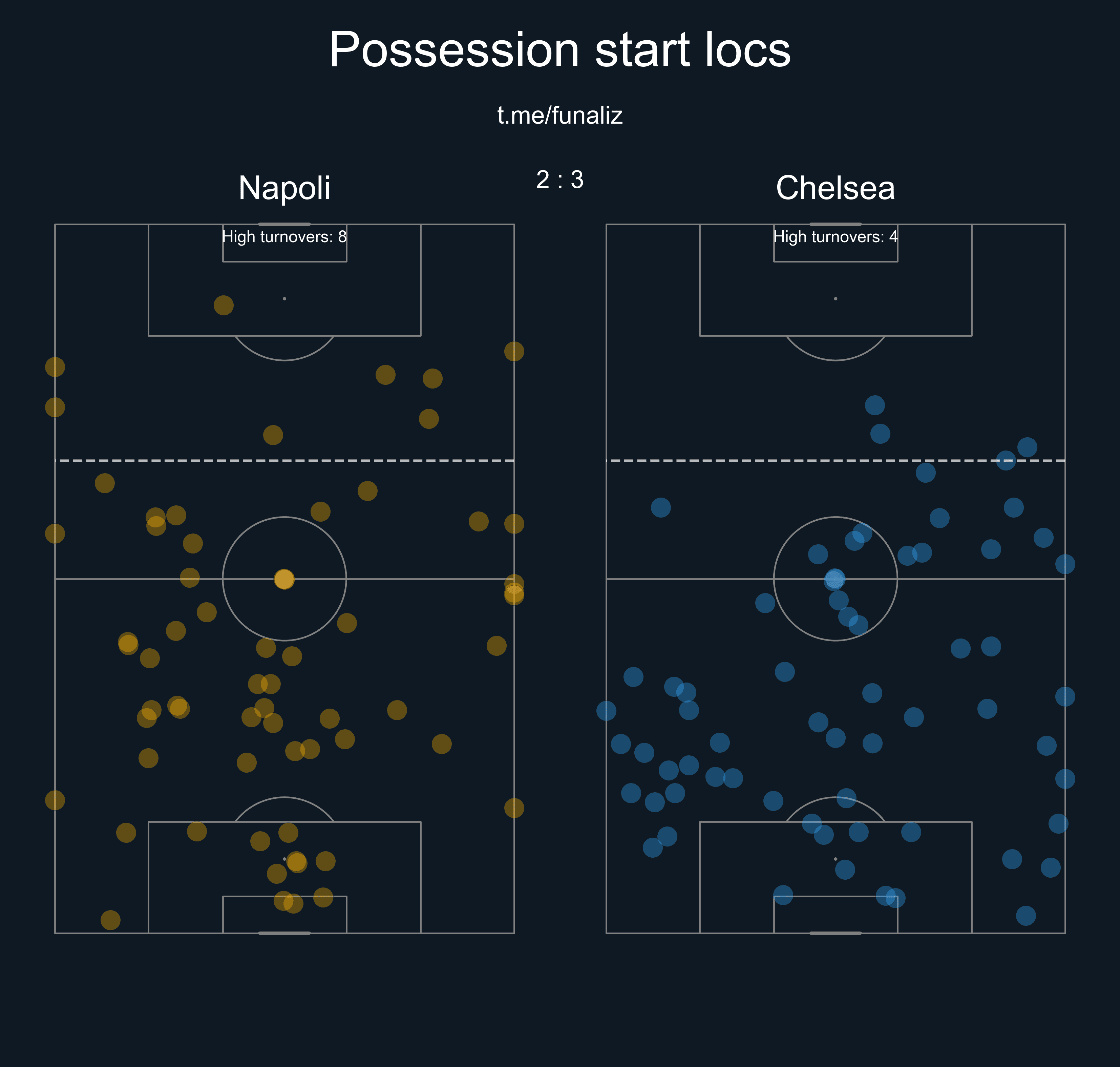This screenshot has width=1120, height=1067.
Task: Click the top penalty spot on Chelsea's pitch
Action: coord(835,299)
